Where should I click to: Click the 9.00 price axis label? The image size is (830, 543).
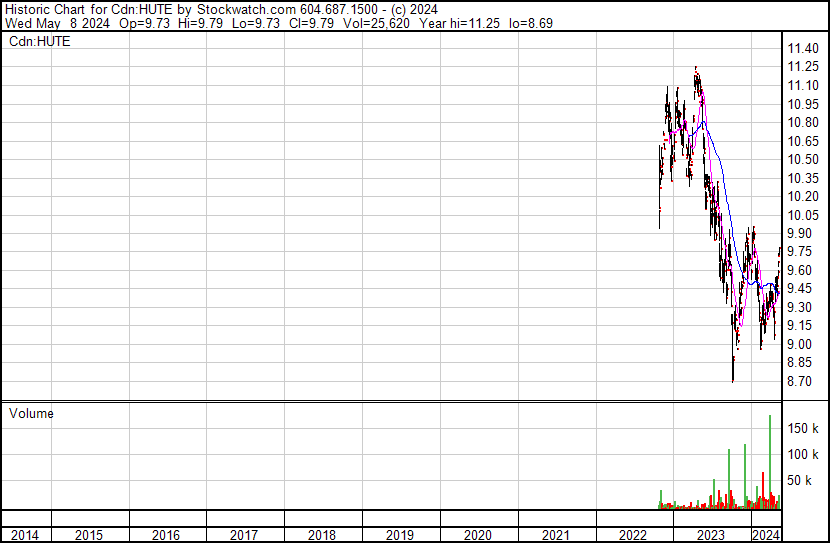[x=799, y=345]
